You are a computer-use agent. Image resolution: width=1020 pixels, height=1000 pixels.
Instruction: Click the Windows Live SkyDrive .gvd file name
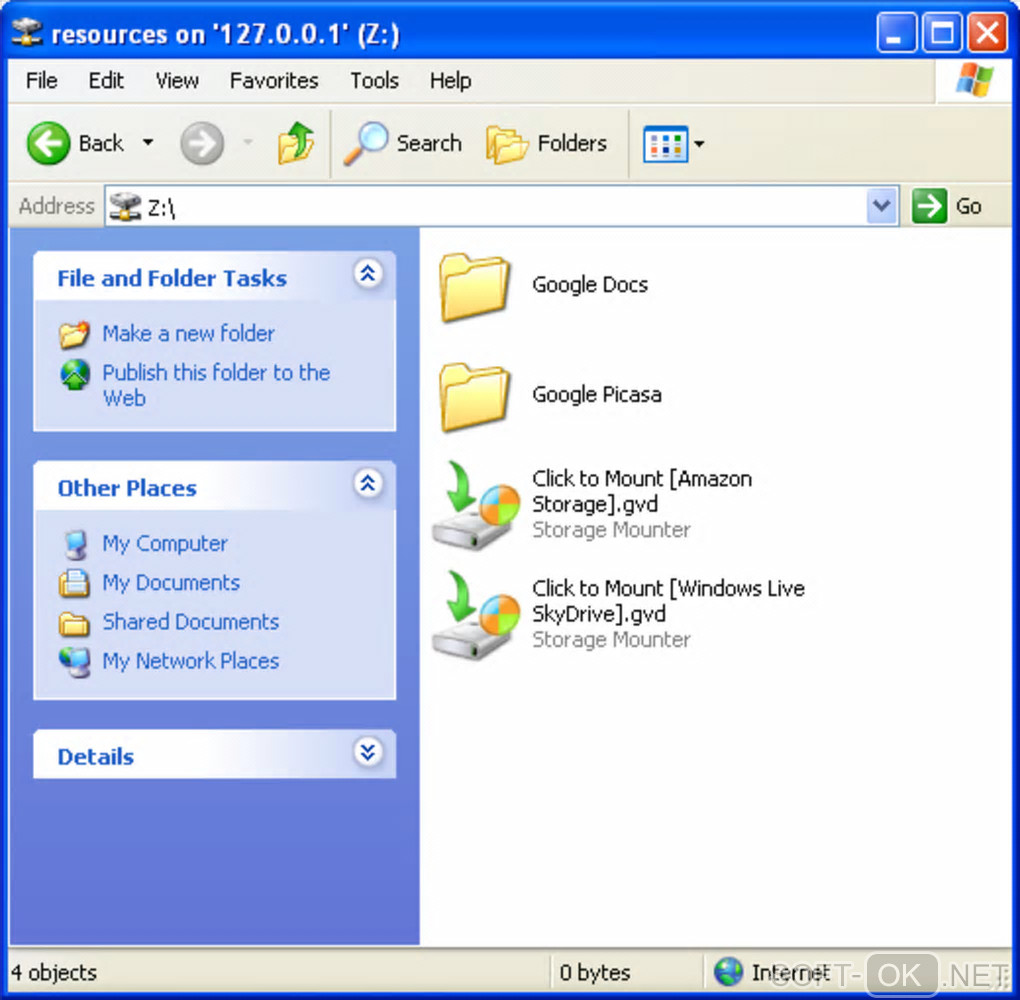click(x=668, y=601)
